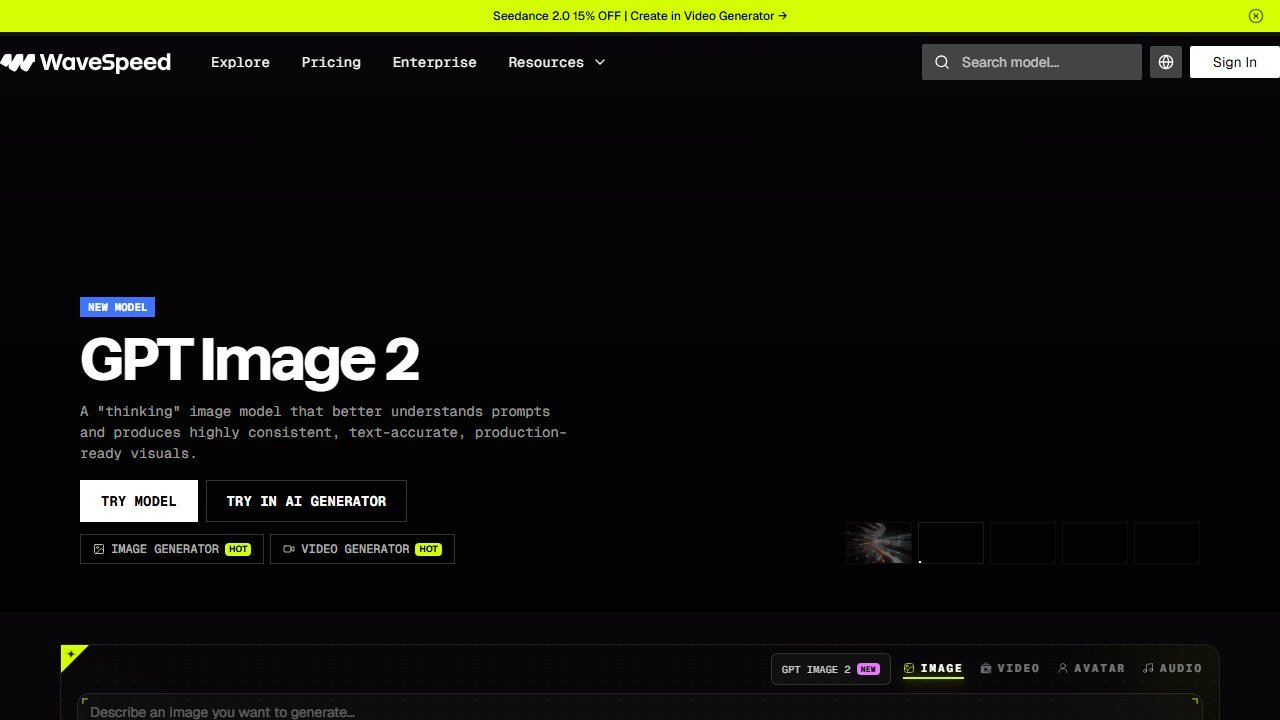Select the first carousel thumbnail
This screenshot has height=720, width=1280.
click(x=879, y=543)
